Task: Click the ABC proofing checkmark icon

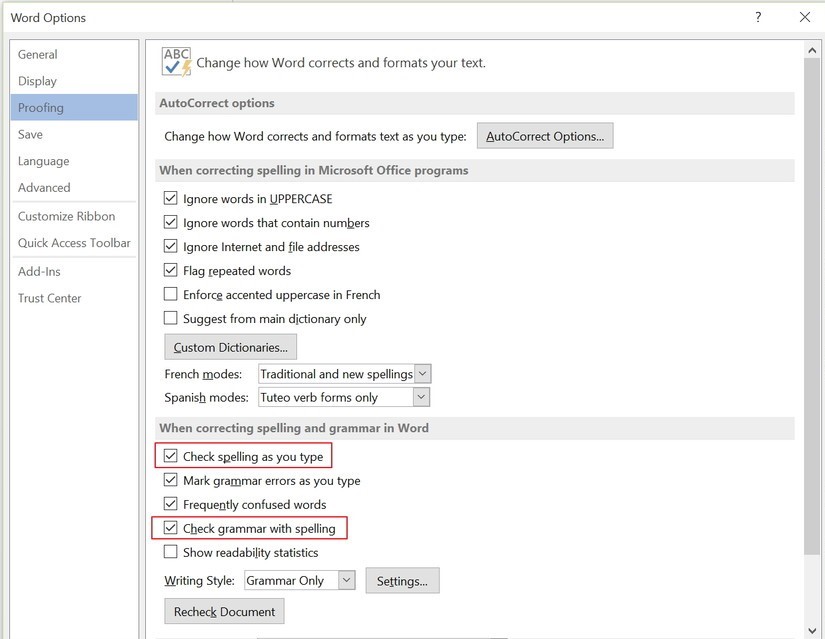Action: point(176,62)
